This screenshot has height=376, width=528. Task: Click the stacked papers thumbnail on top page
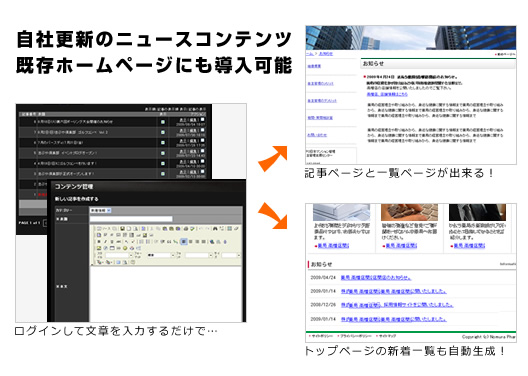341,212
